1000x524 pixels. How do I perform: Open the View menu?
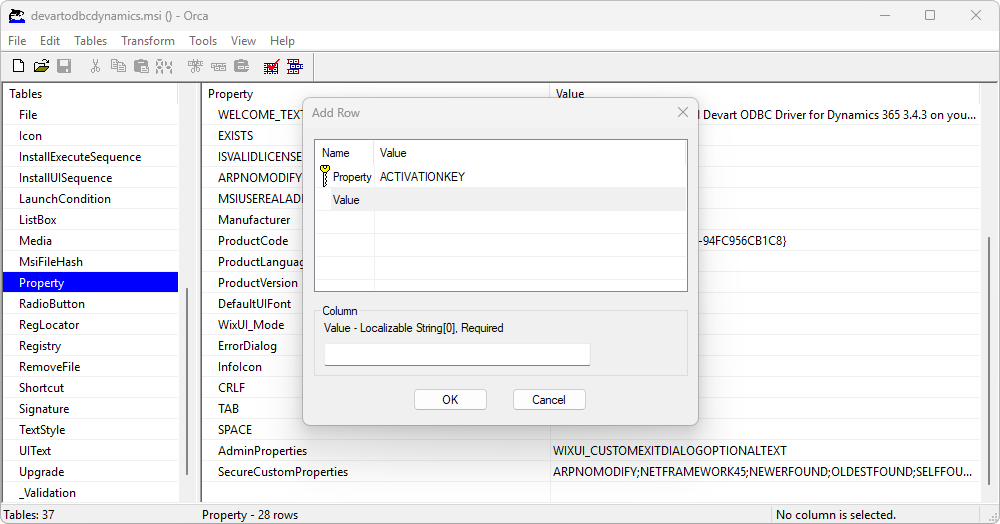tap(243, 41)
